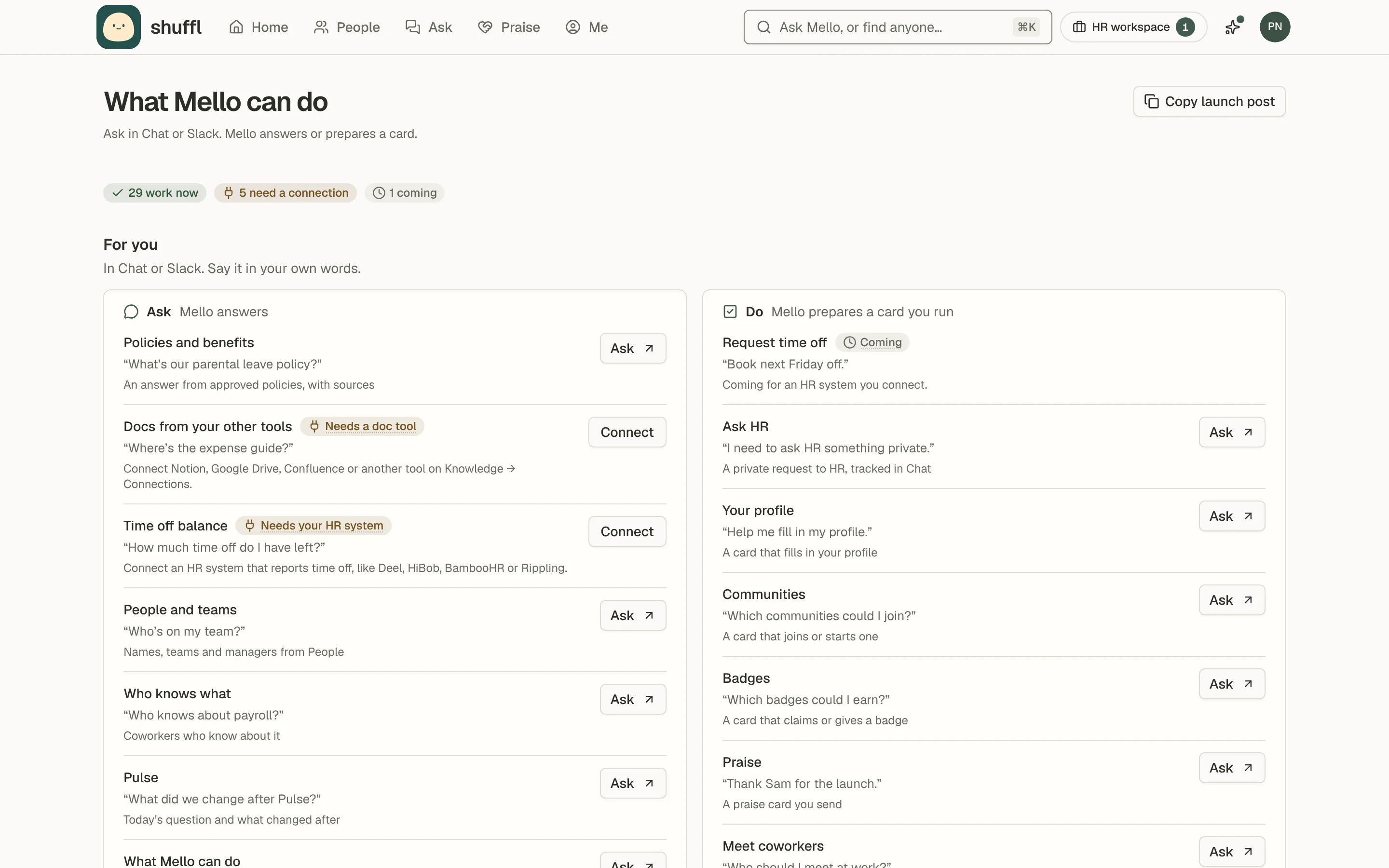Select the 5 need a connection chip
Viewport: 1389px width, 868px height.
click(x=286, y=193)
